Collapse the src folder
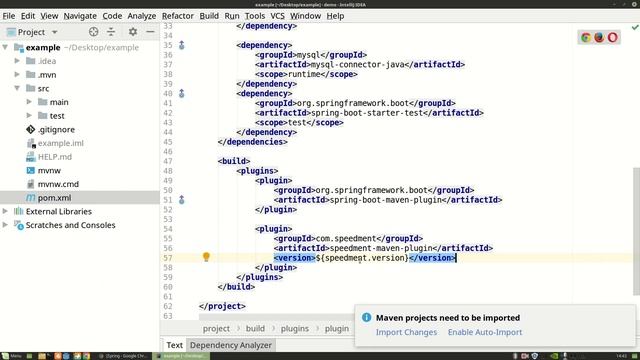The image size is (640, 360). 17,88
